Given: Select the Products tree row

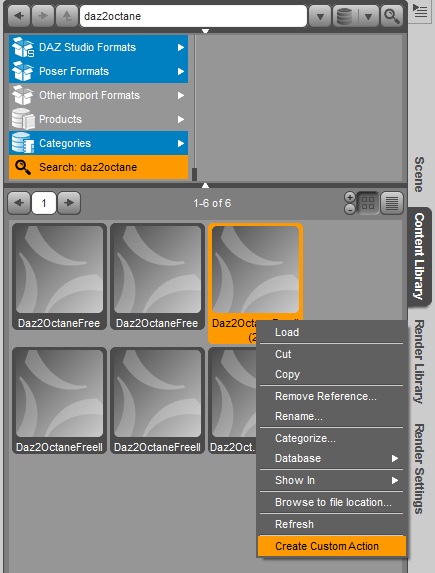Looking at the screenshot, I should [98, 119].
